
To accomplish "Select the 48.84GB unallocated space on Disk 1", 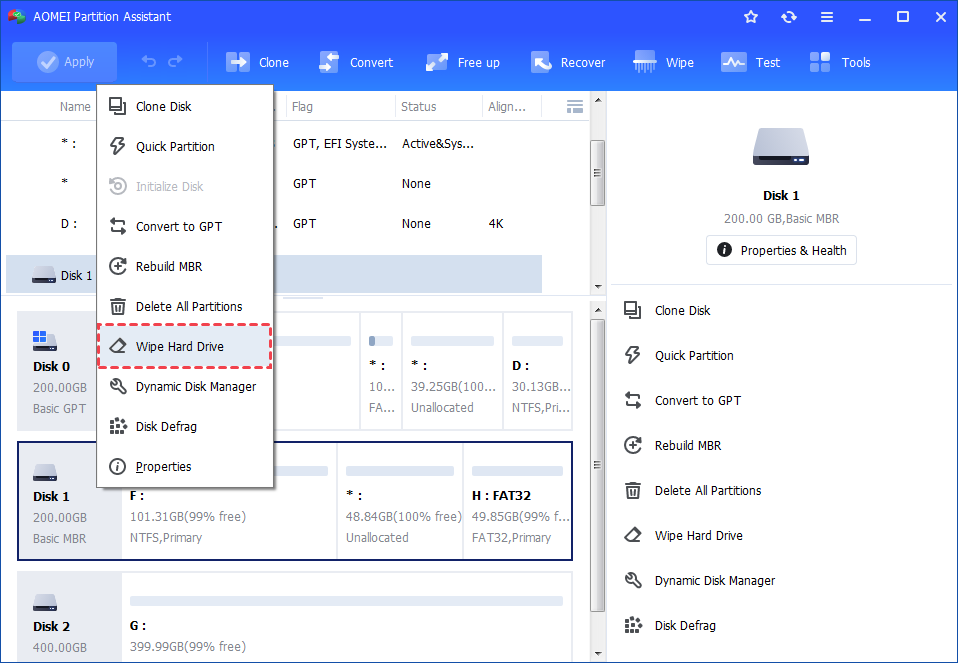I will pos(400,501).
